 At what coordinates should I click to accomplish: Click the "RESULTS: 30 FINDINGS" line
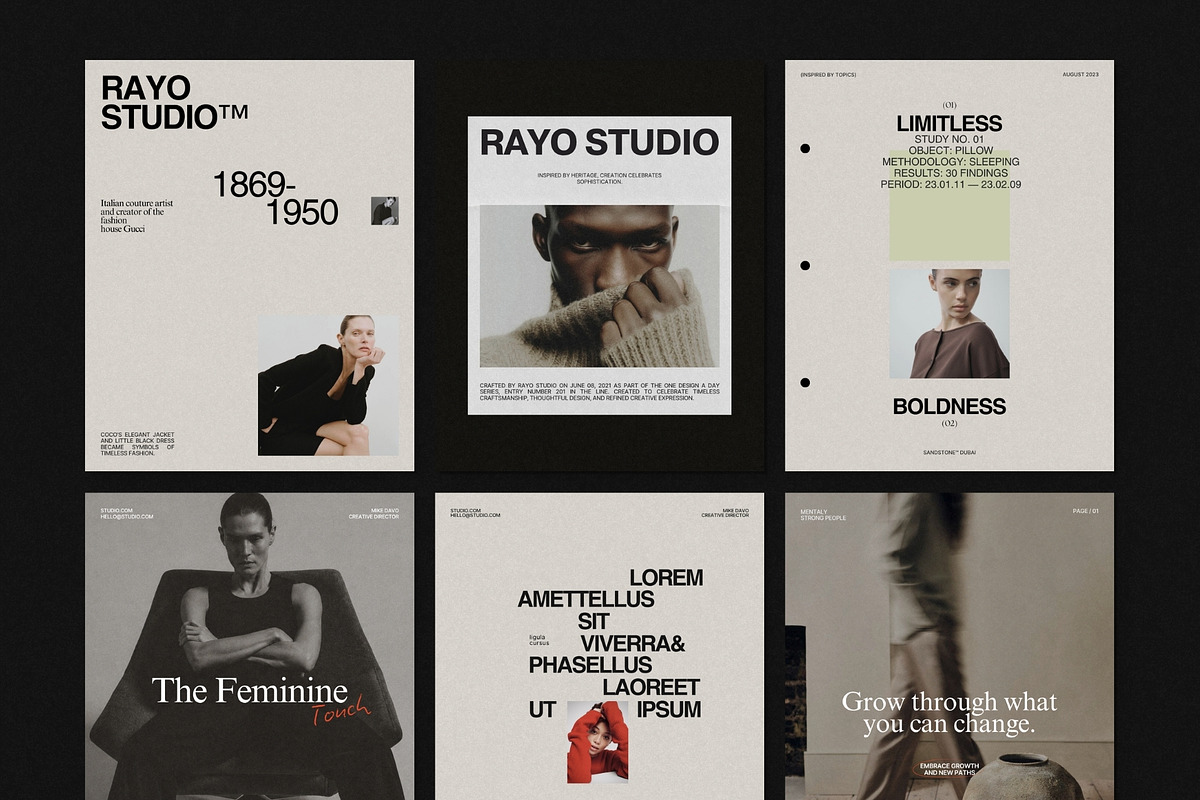click(x=949, y=173)
